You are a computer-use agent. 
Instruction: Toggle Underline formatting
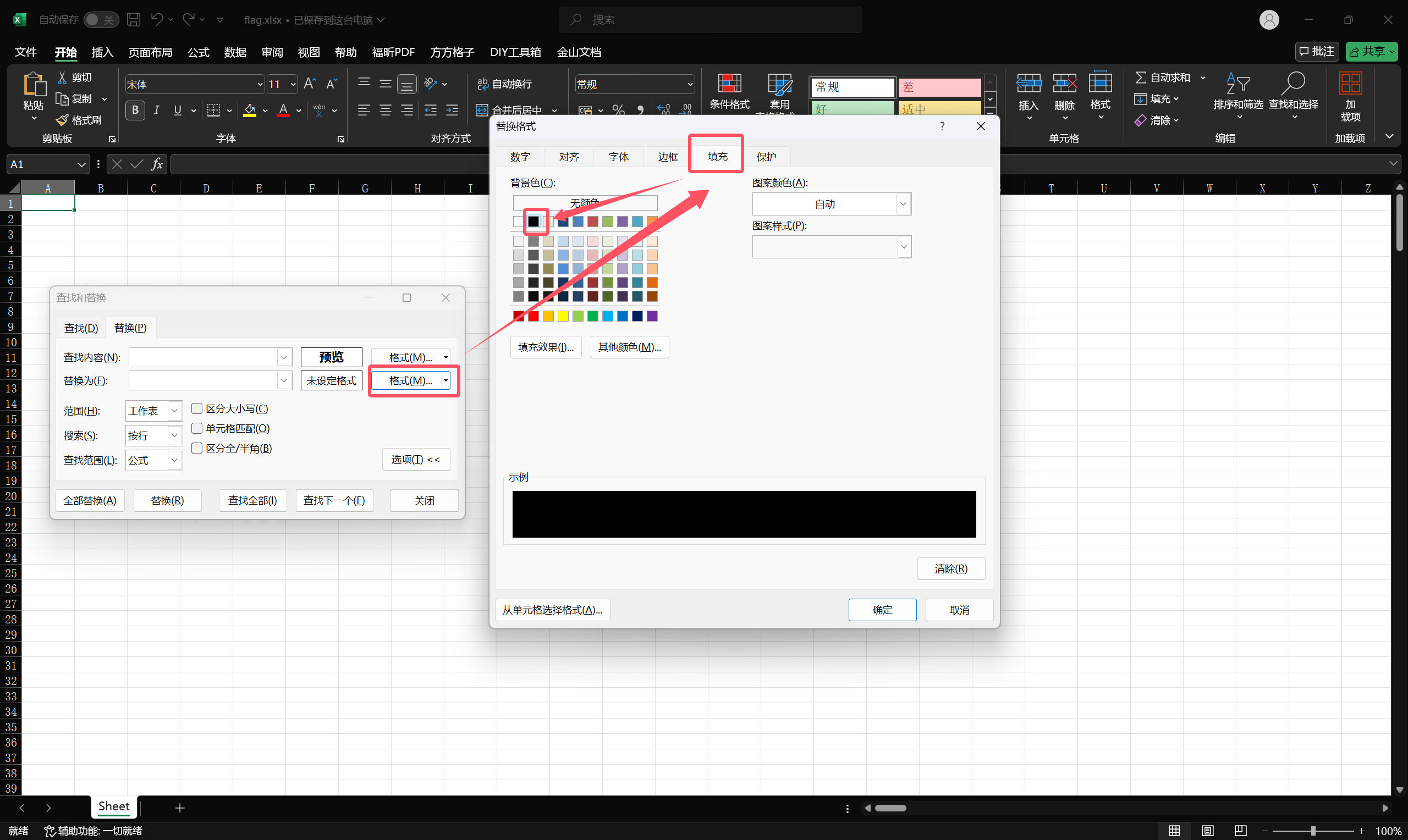point(178,110)
